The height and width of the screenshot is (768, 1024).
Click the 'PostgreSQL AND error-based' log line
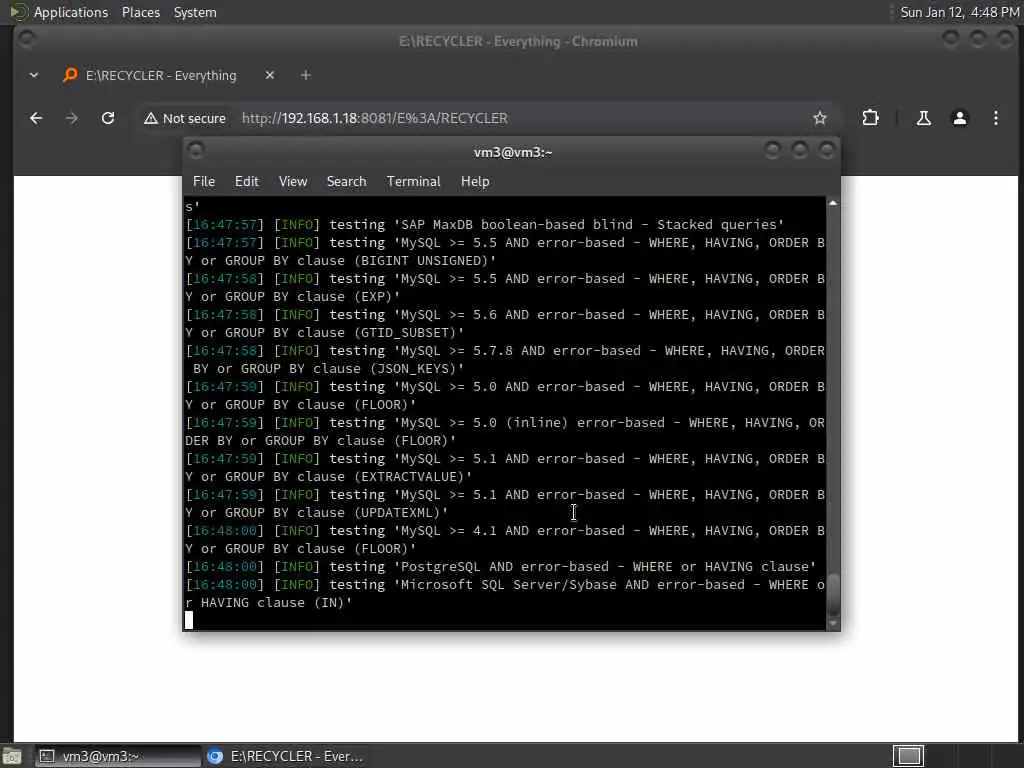click(500, 567)
